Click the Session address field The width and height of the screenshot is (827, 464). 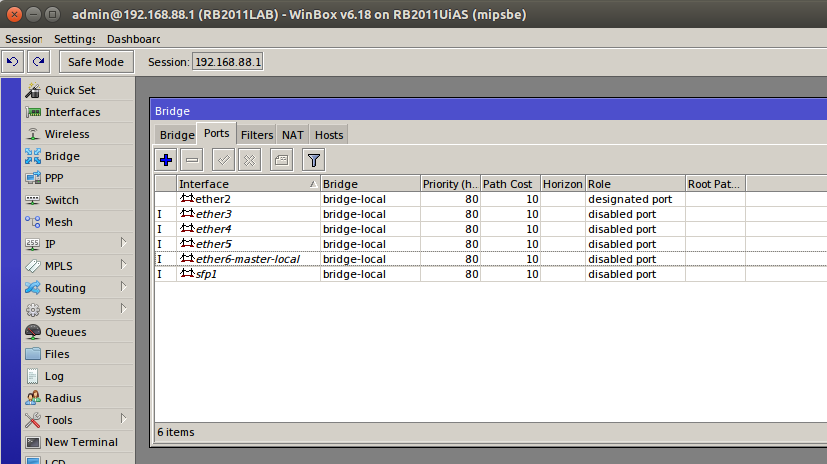coord(227,62)
